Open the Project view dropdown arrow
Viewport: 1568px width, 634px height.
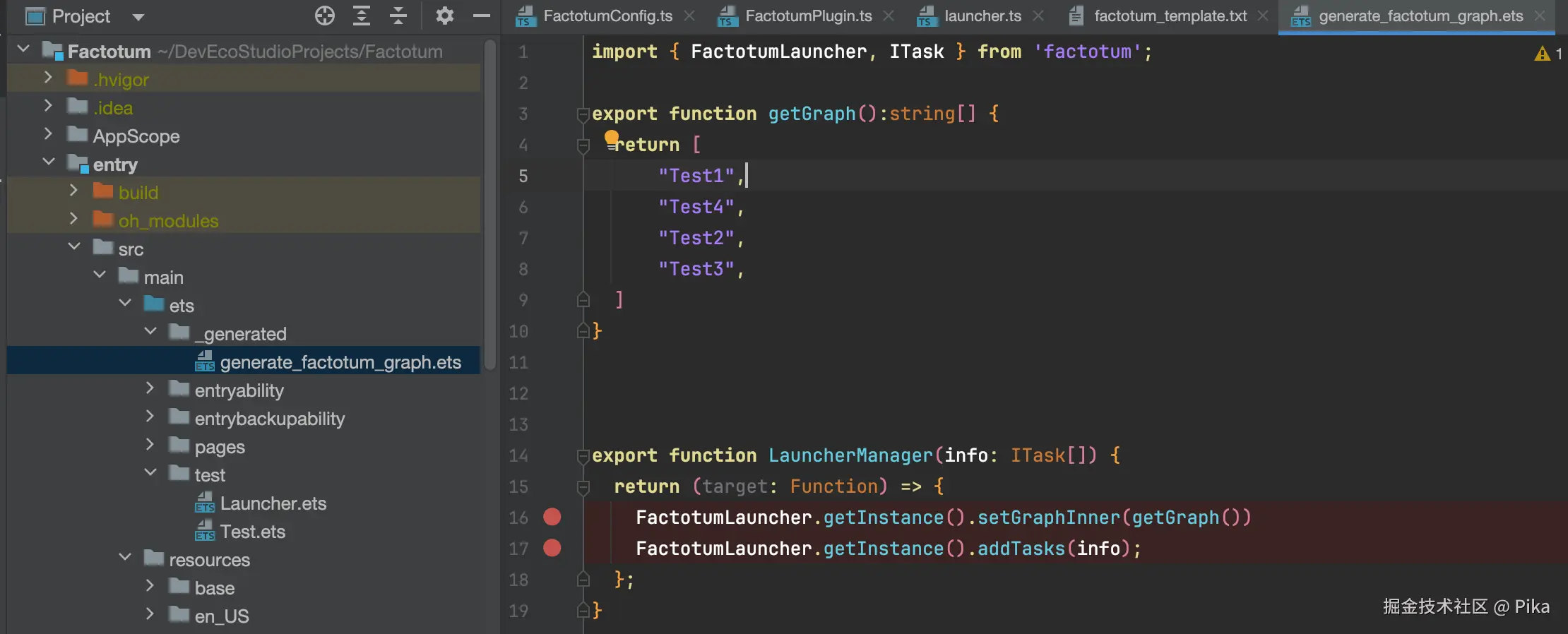138,17
